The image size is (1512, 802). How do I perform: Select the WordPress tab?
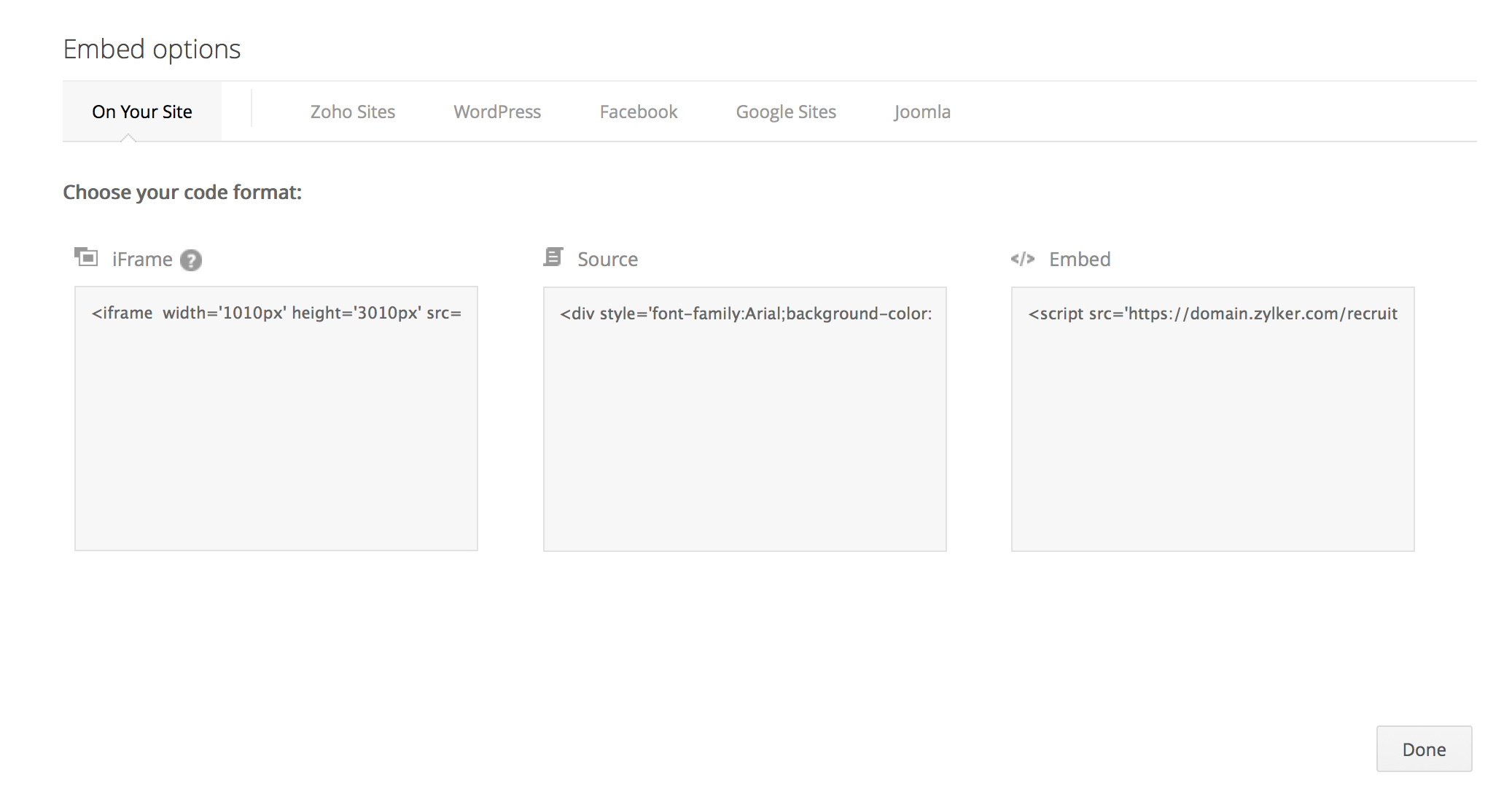[497, 112]
